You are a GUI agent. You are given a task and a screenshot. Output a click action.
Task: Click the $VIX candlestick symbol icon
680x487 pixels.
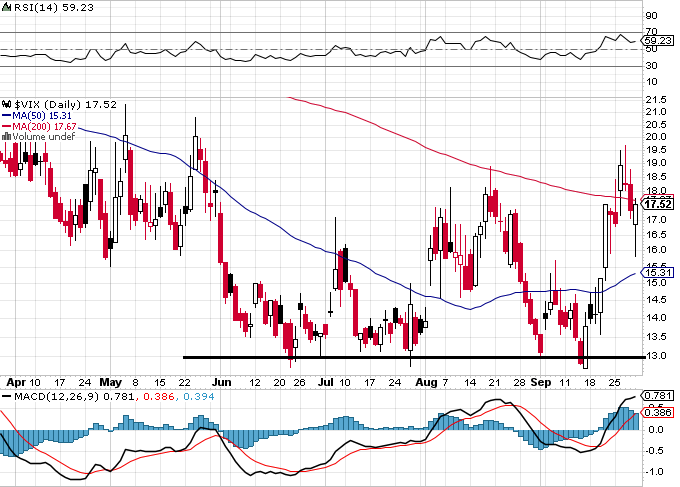tap(6, 105)
